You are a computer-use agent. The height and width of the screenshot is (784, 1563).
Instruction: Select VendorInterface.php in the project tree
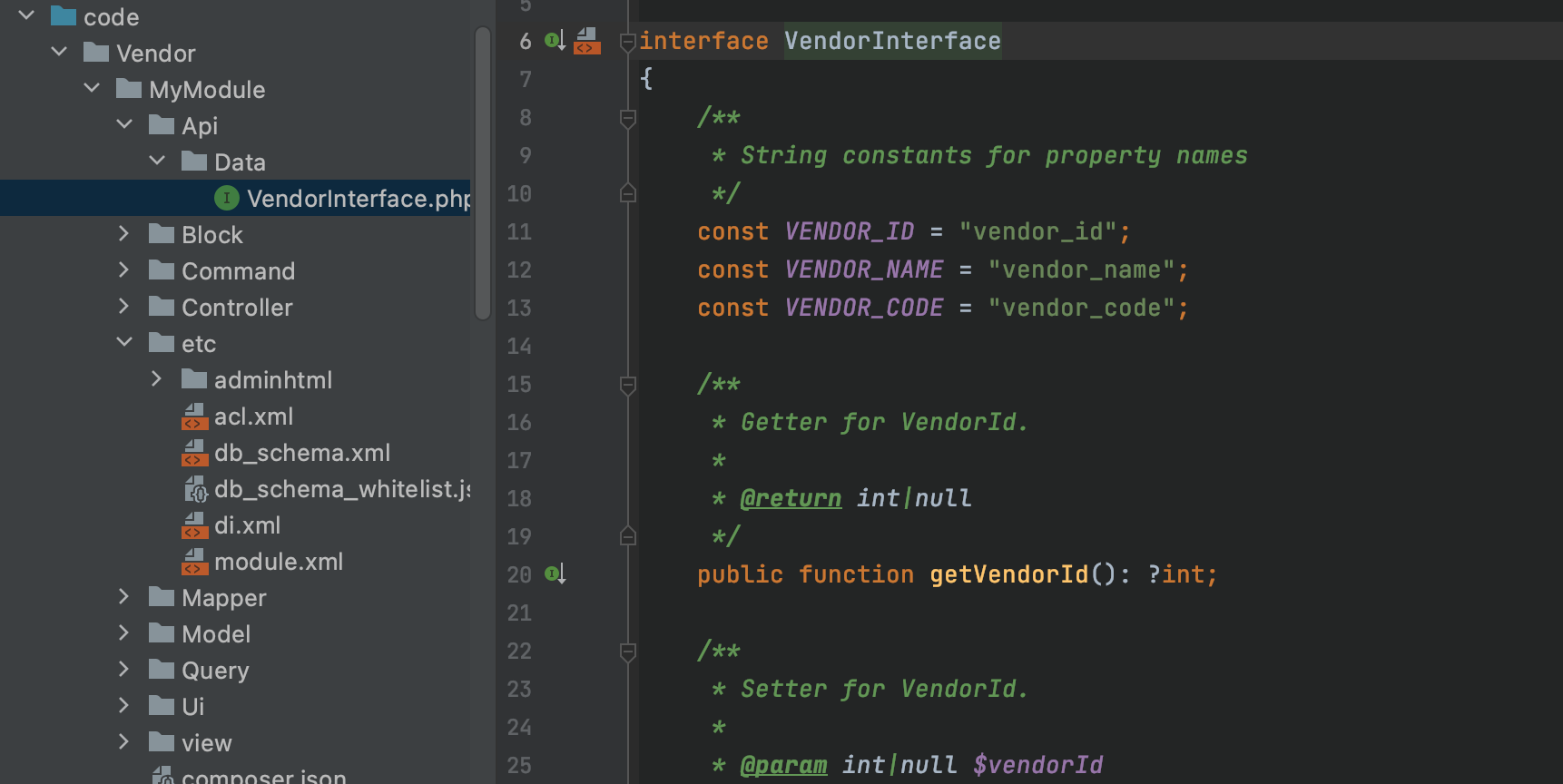[358, 199]
